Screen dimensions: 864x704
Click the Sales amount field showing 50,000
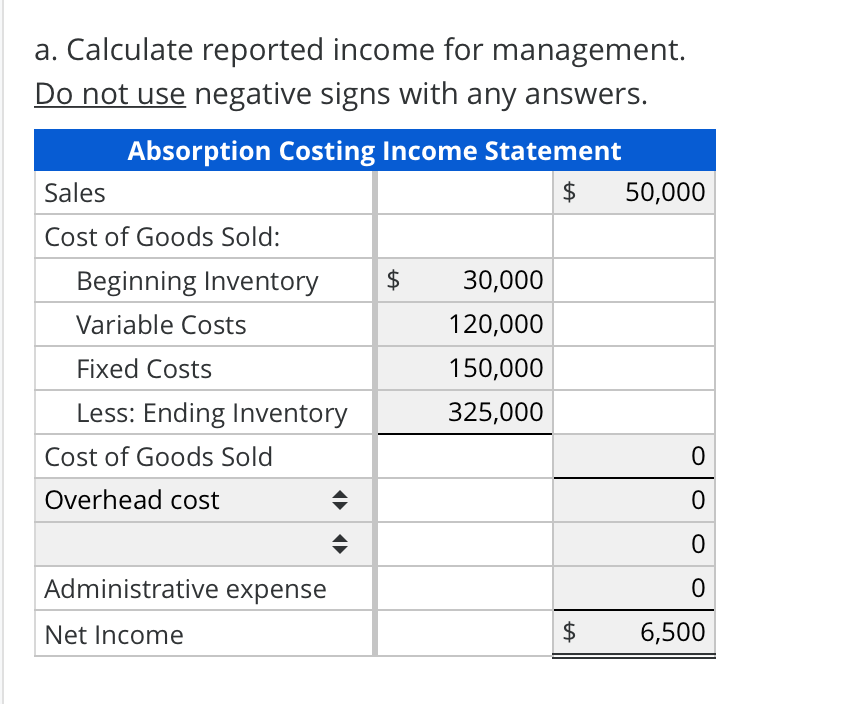634,192
